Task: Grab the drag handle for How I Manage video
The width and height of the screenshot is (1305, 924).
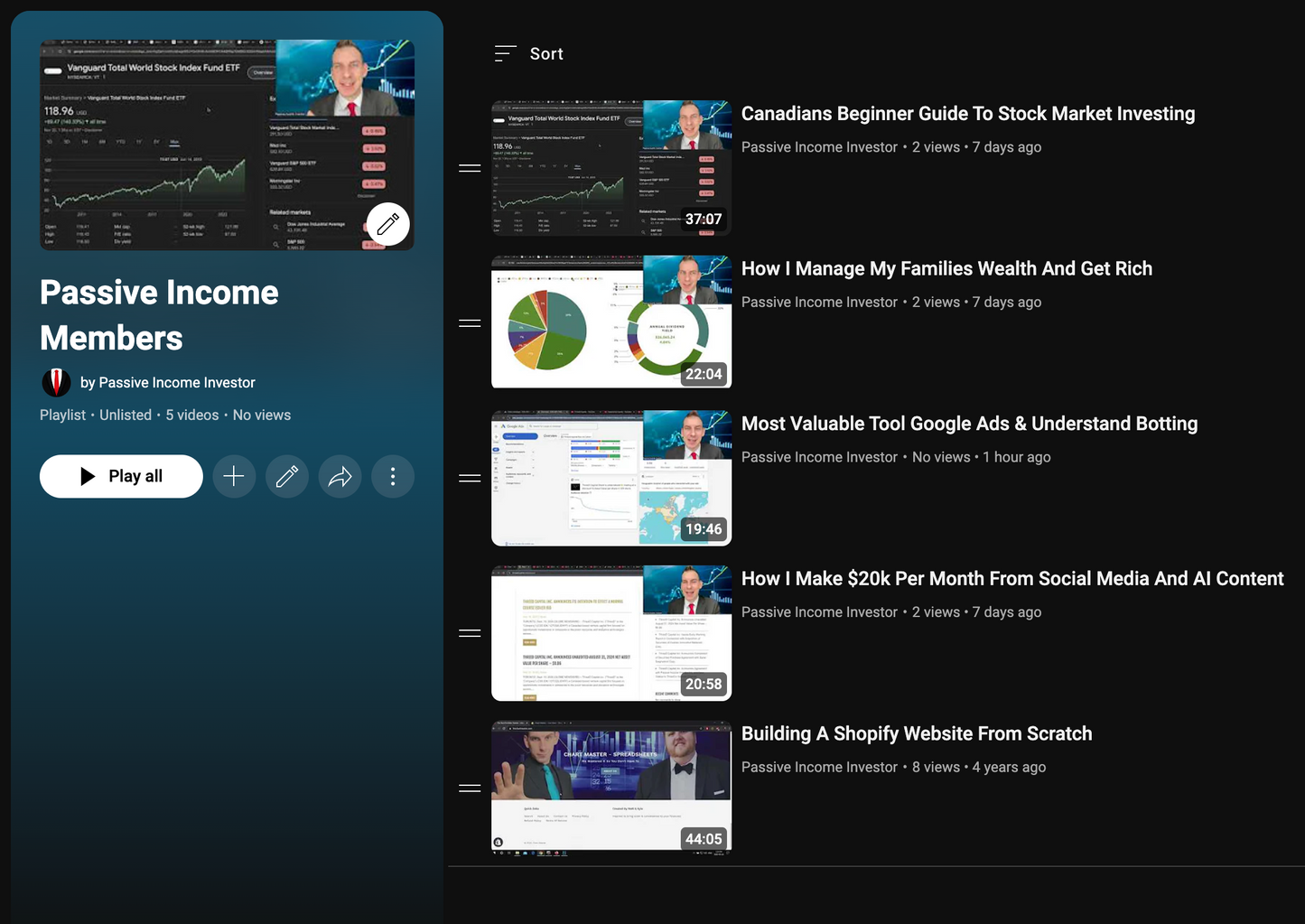Action: coord(470,322)
